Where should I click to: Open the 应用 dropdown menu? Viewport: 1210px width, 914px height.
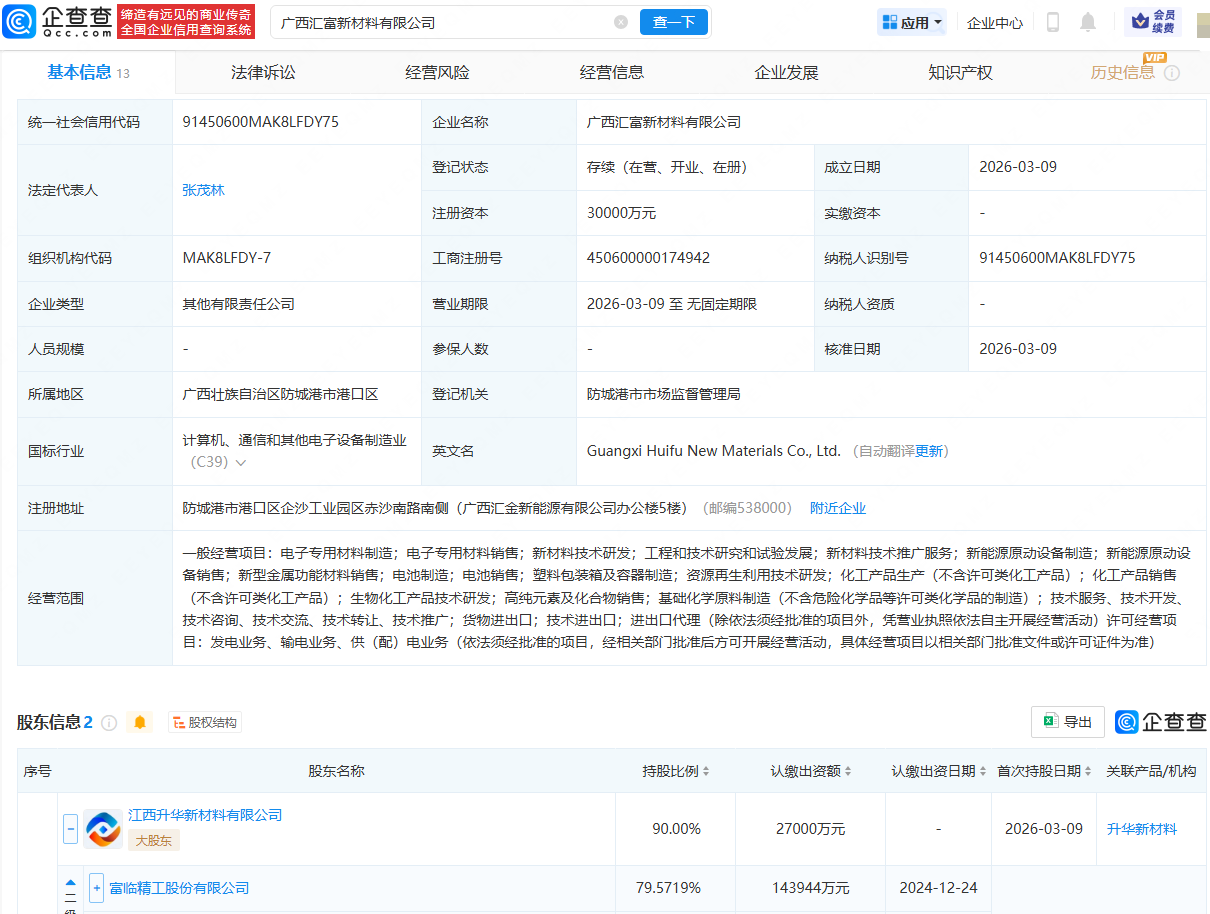911,21
